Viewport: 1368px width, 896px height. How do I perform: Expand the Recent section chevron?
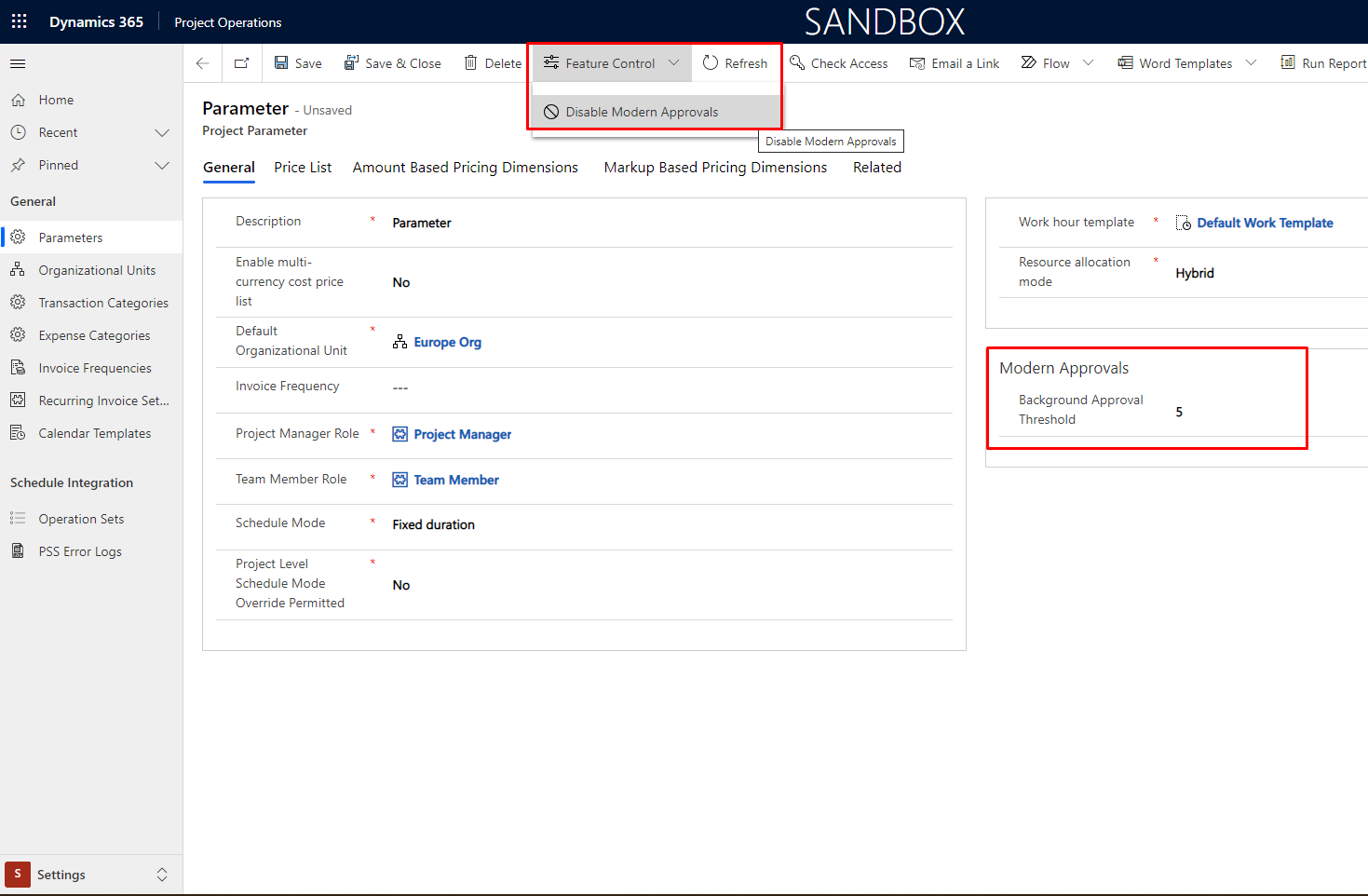click(162, 132)
